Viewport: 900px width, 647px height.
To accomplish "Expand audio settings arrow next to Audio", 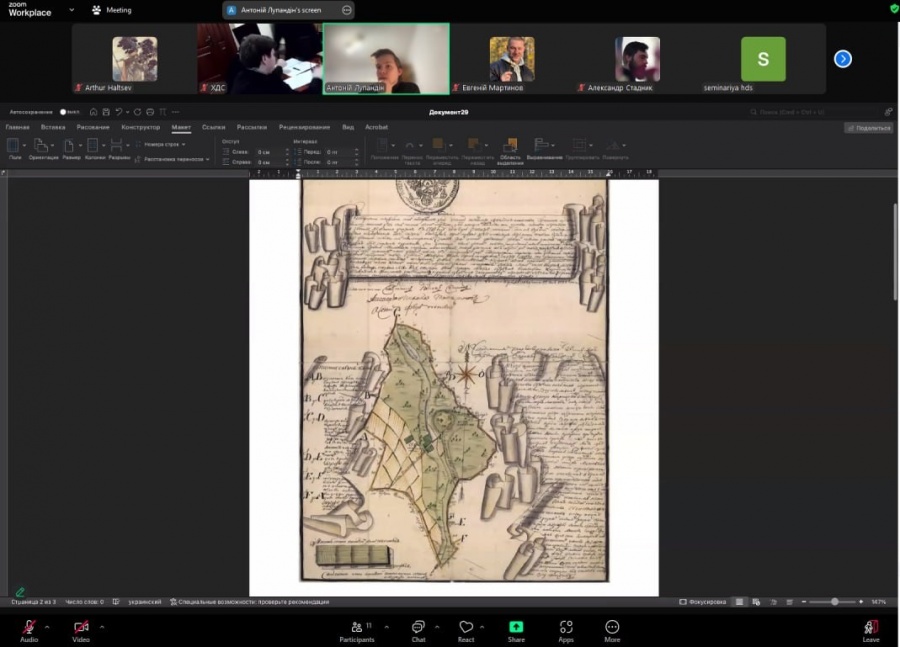I will coord(47,626).
